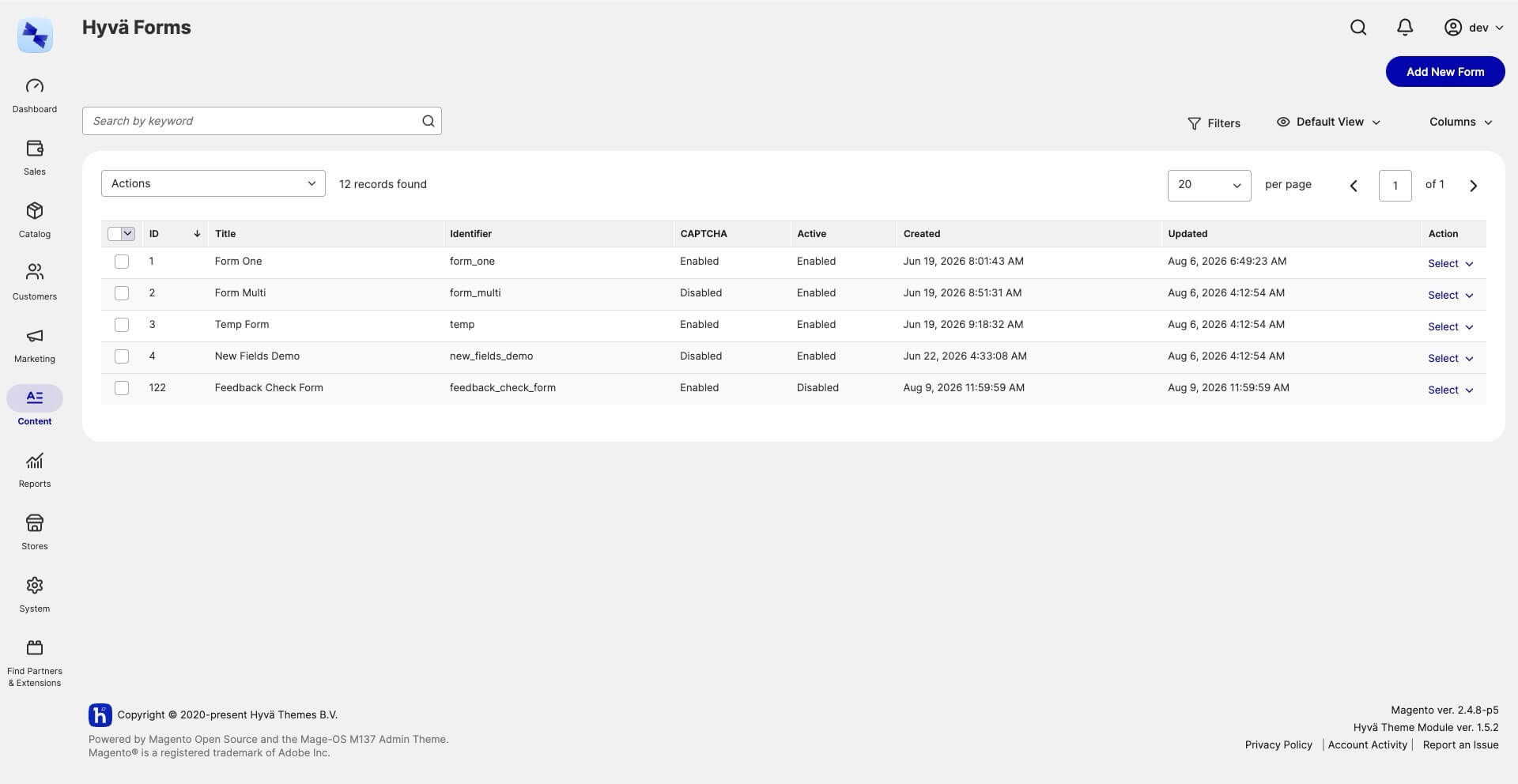Click the feedback_check_form identifier cell
Image resolution: width=1518 pixels, height=784 pixels.
[x=503, y=388]
